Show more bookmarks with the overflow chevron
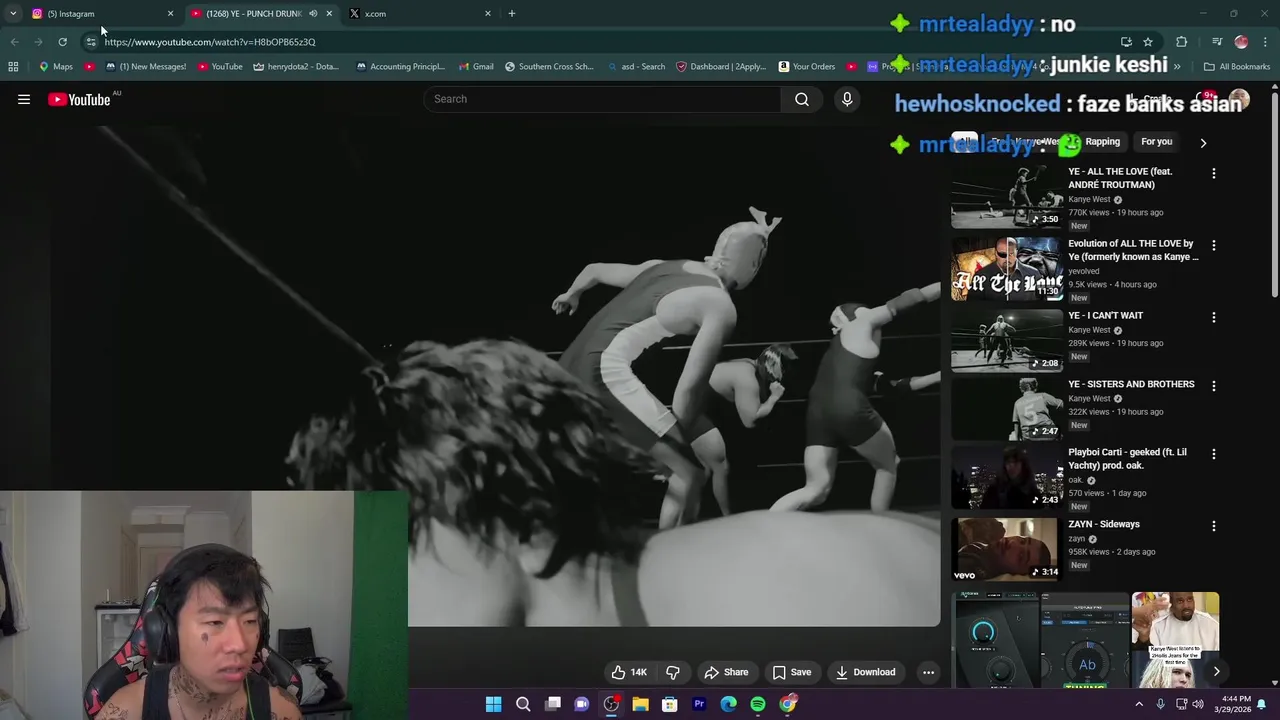1280x720 pixels. pyautogui.click(x=1177, y=67)
